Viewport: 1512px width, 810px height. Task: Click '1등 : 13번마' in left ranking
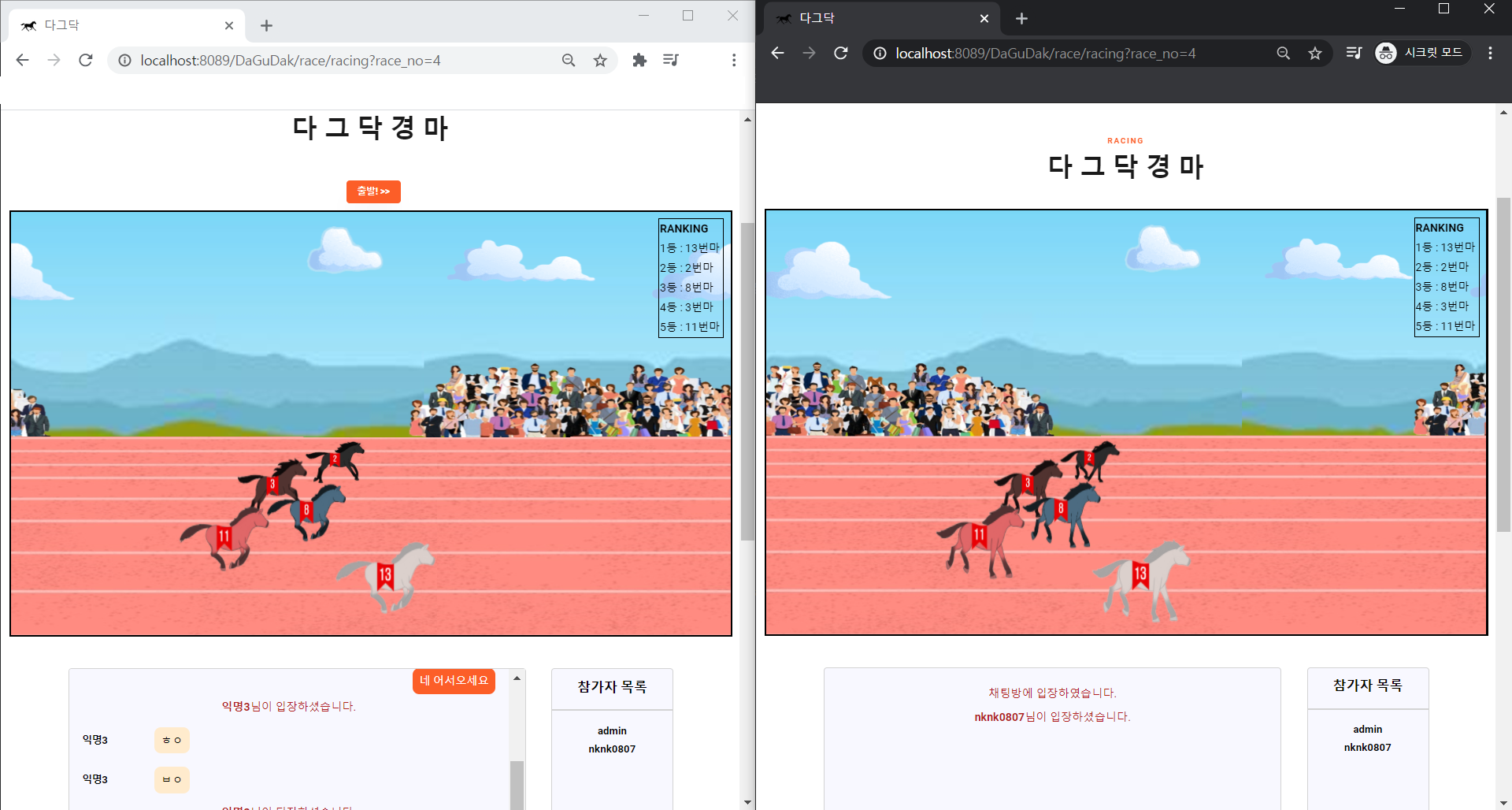click(x=690, y=248)
